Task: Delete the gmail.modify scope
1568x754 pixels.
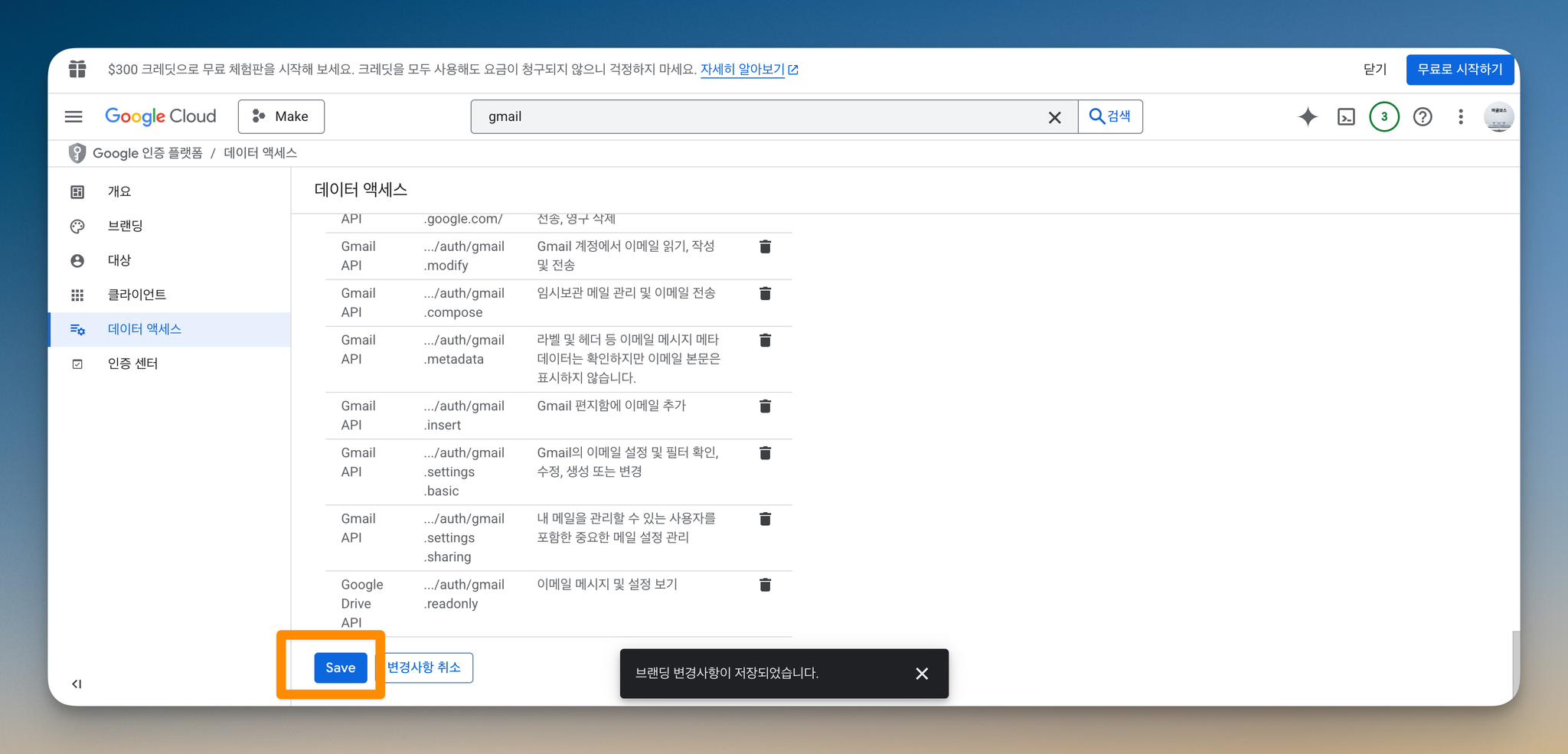Action: click(x=765, y=246)
